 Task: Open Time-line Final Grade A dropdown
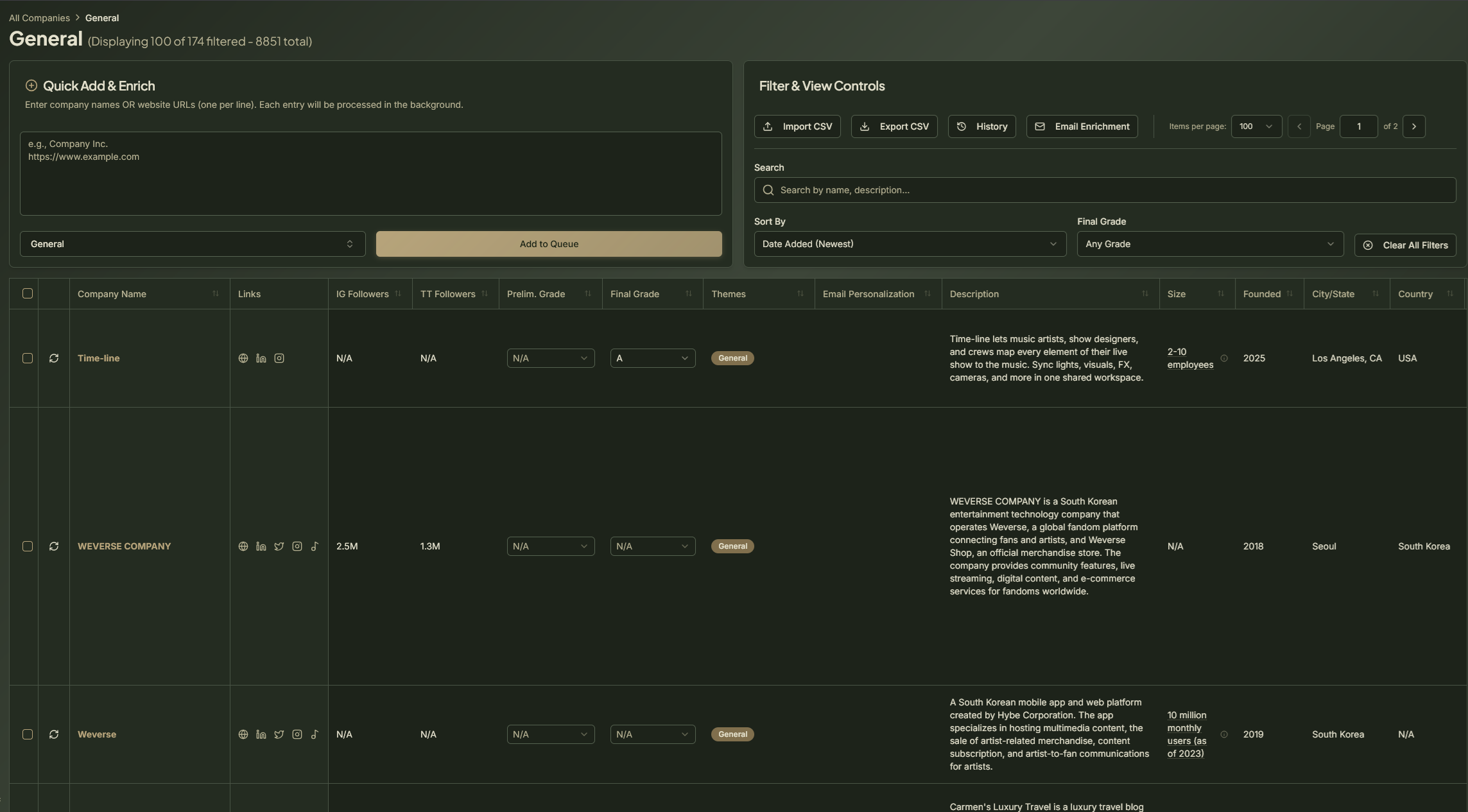click(x=652, y=358)
